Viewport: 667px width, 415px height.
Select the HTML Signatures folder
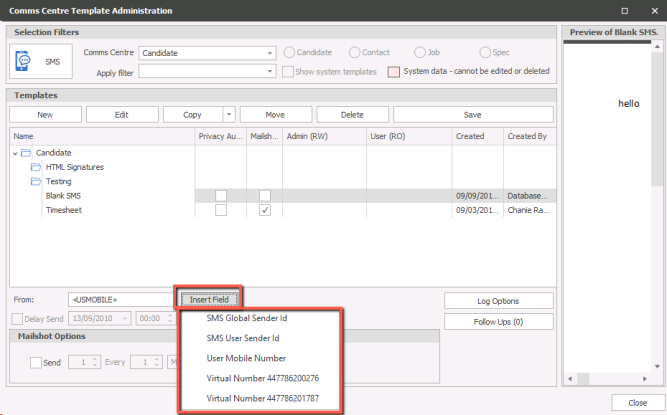click(x=74, y=166)
